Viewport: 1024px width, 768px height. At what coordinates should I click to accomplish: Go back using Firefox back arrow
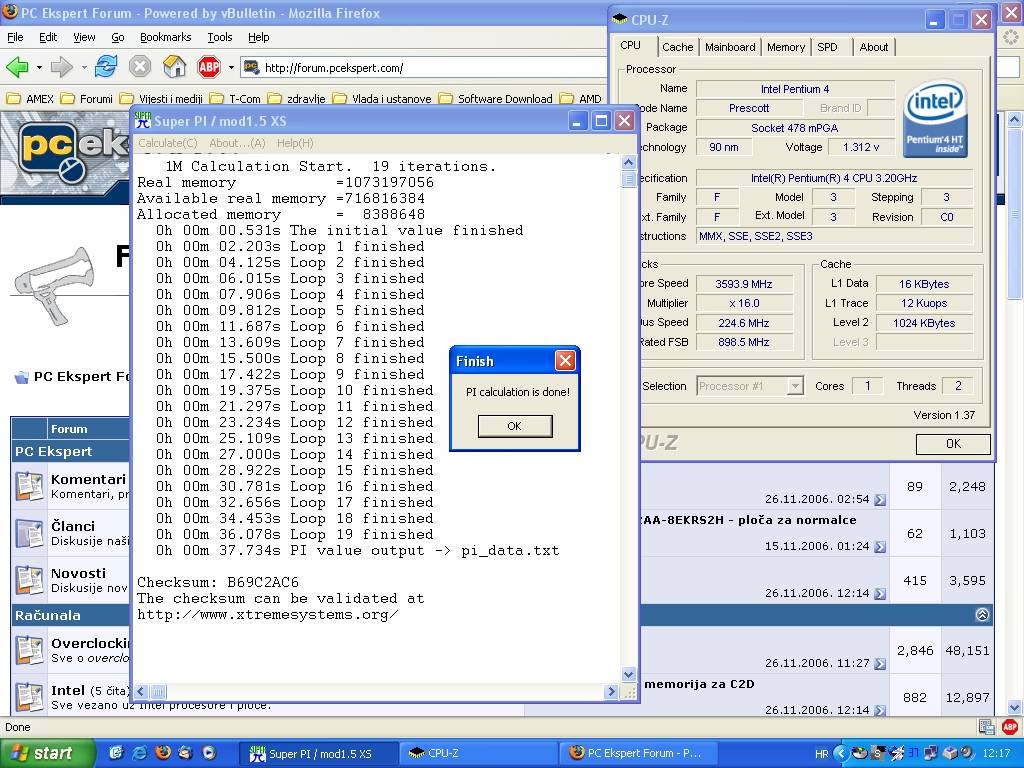coord(18,67)
